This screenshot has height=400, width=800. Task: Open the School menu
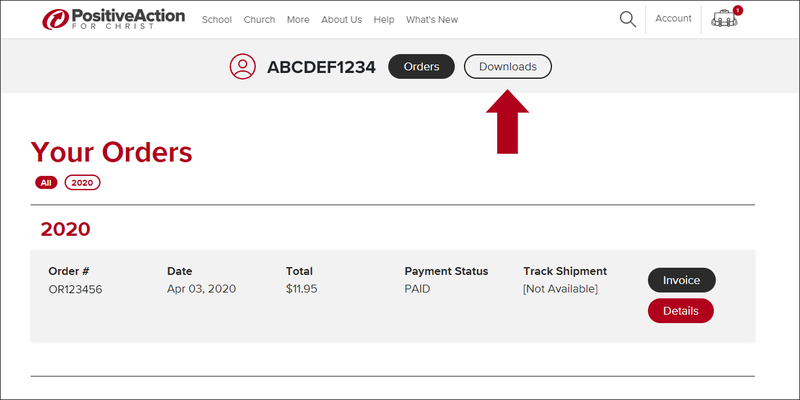(217, 20)
